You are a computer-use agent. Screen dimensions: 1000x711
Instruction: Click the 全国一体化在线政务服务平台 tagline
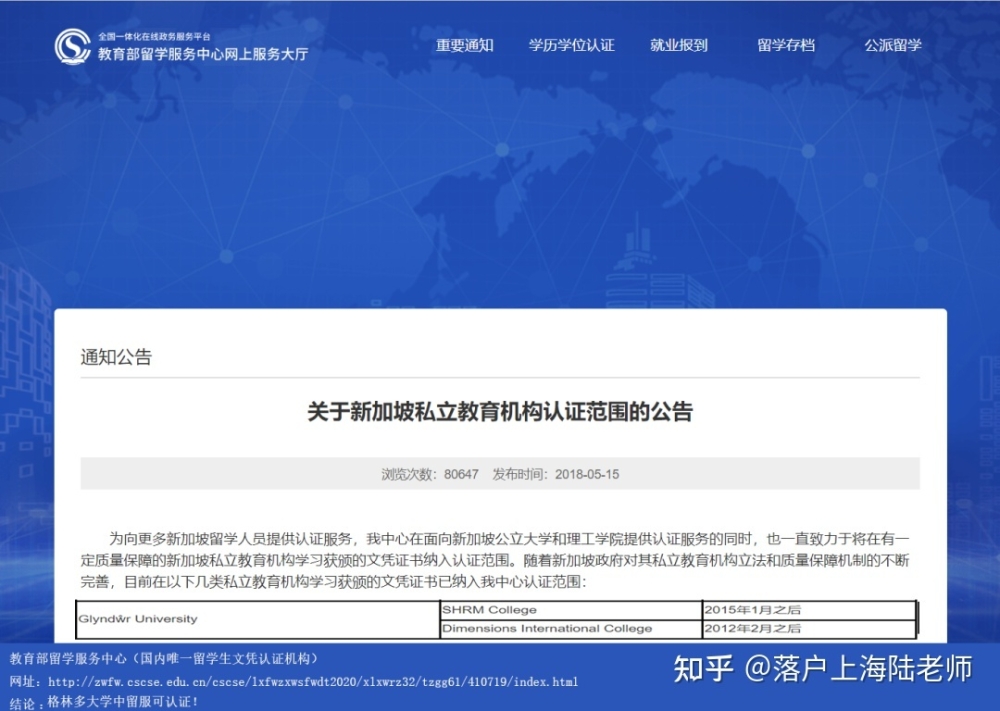tap(154, 36)
